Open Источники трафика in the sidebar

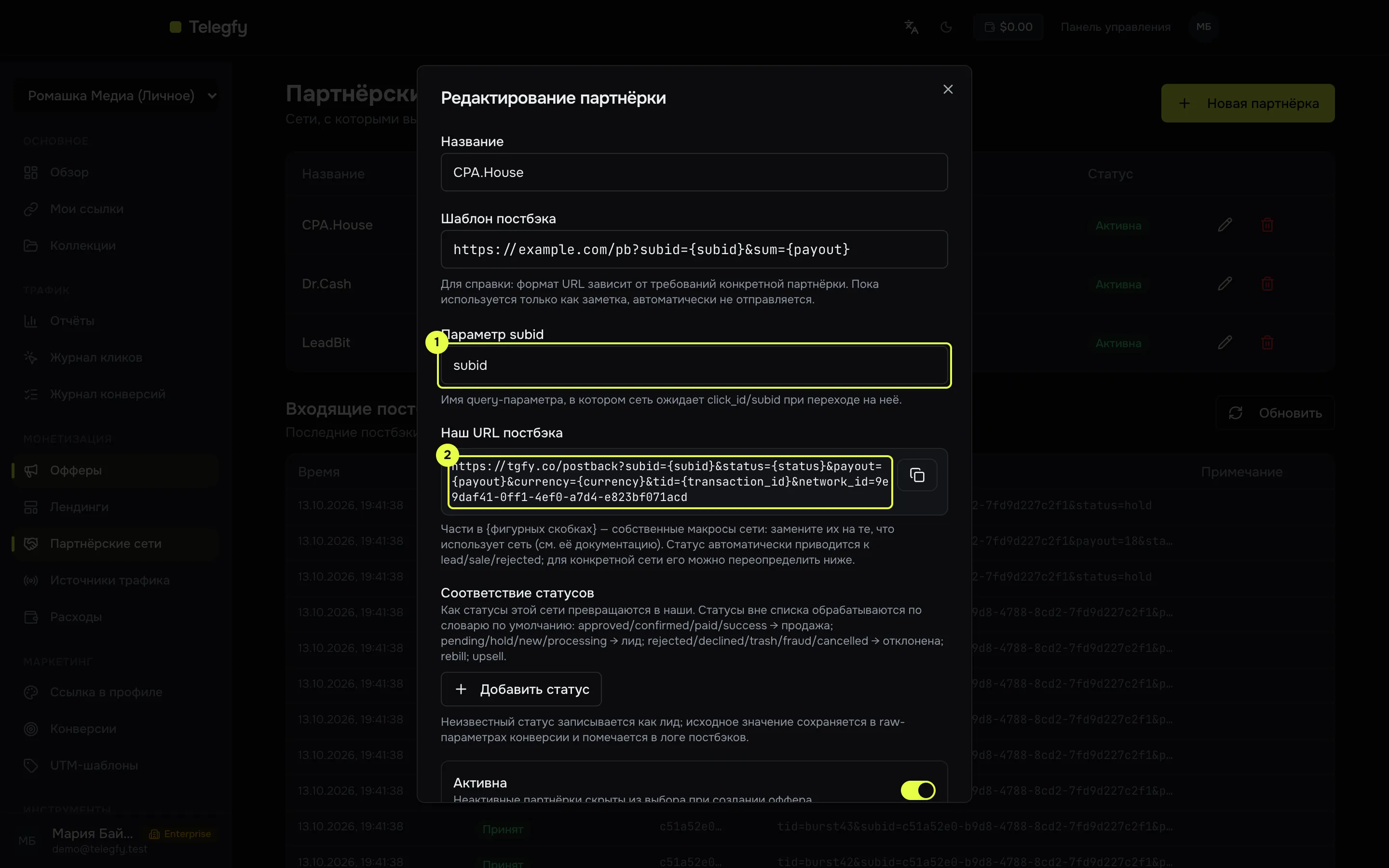115,581
